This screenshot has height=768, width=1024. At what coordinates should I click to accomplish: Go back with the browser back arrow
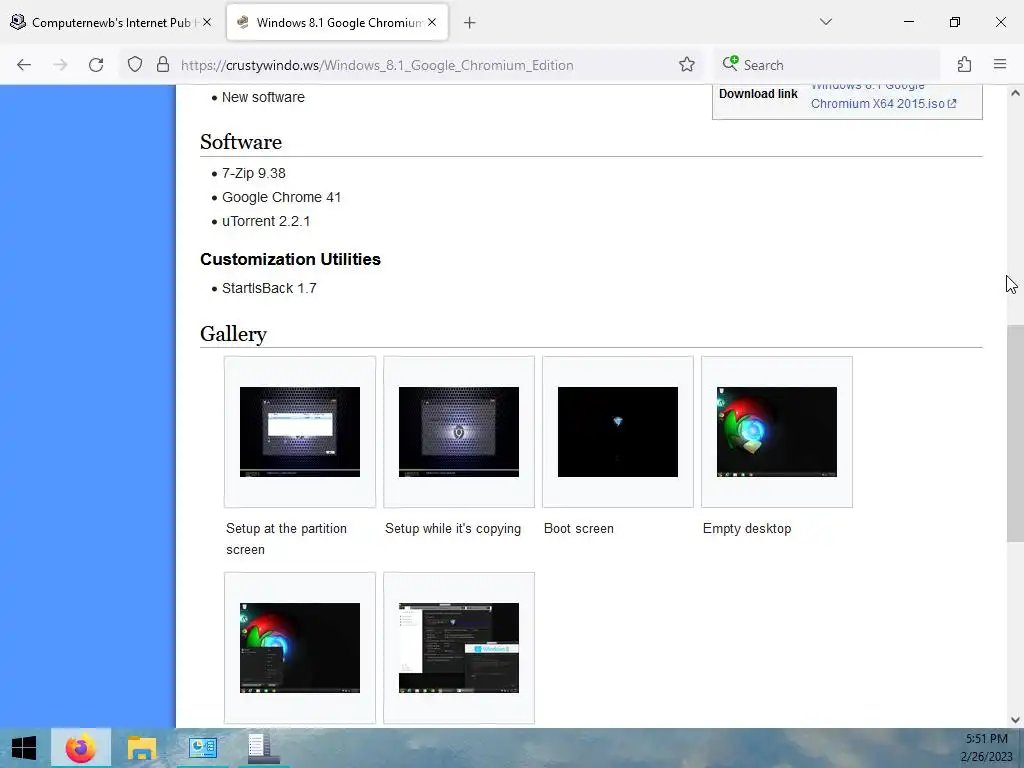tap(24, 65)
